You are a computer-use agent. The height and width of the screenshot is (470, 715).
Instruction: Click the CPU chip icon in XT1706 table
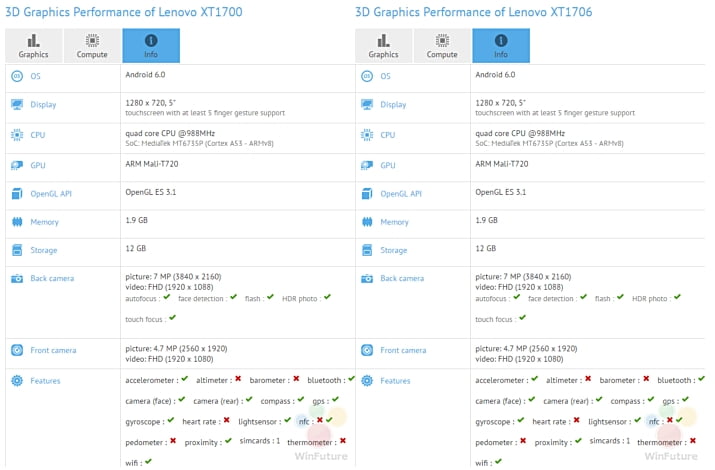[367, 135]
